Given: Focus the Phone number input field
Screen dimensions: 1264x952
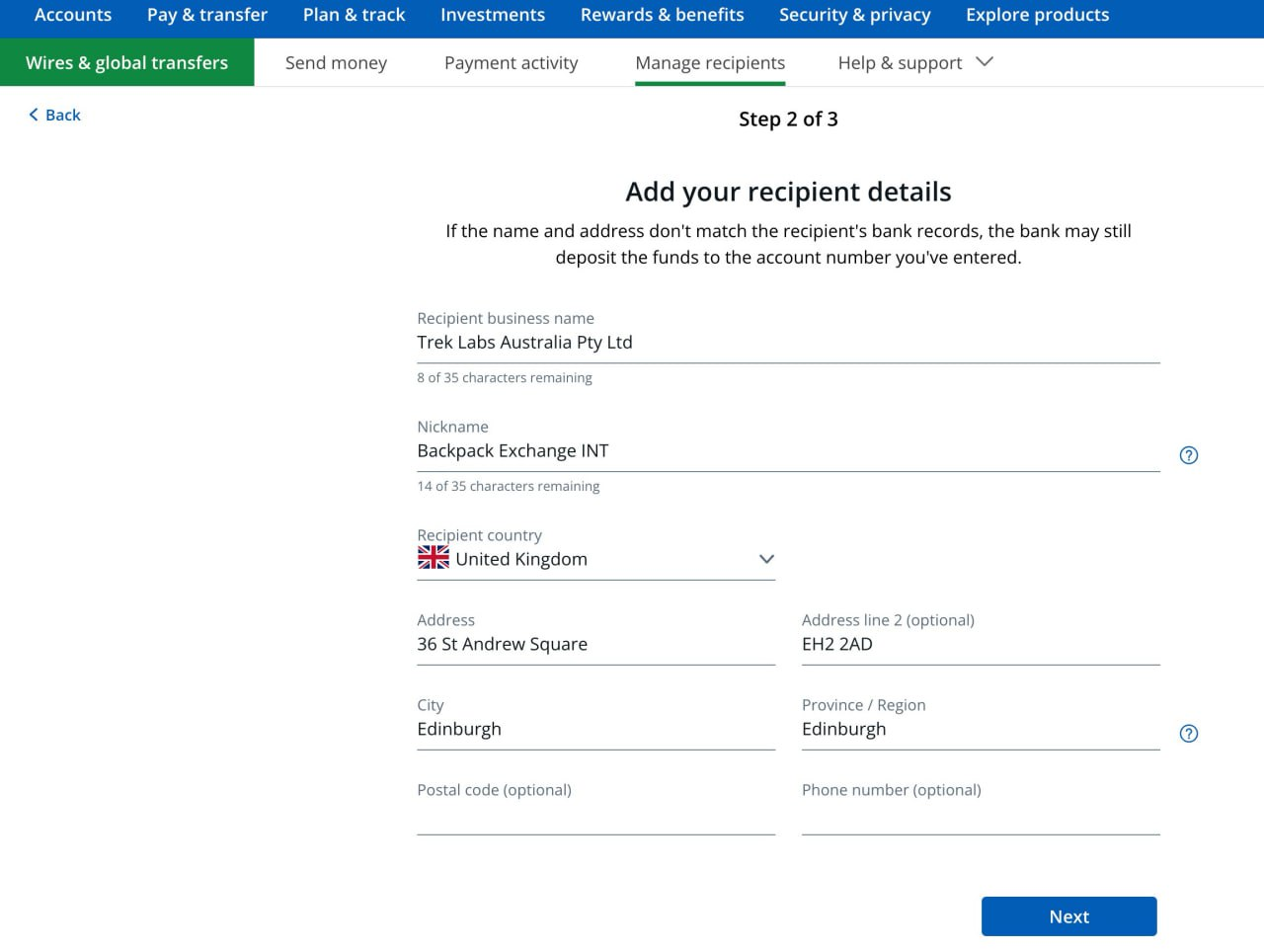Looking at the screenshot, I should 980,816.
